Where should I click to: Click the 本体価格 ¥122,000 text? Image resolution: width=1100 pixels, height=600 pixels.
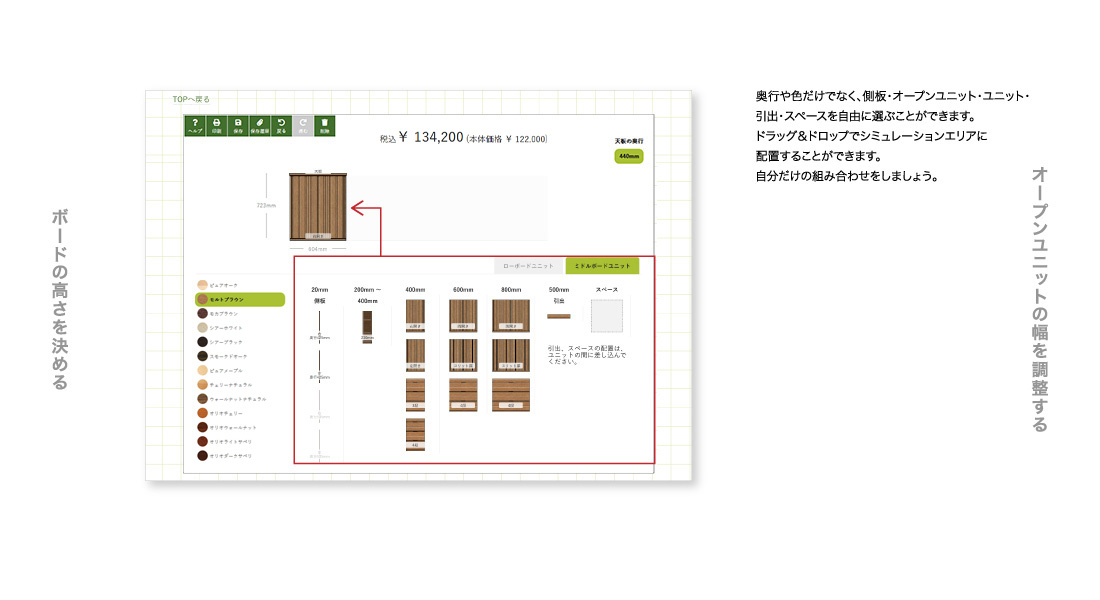click(x=507, y=139)
